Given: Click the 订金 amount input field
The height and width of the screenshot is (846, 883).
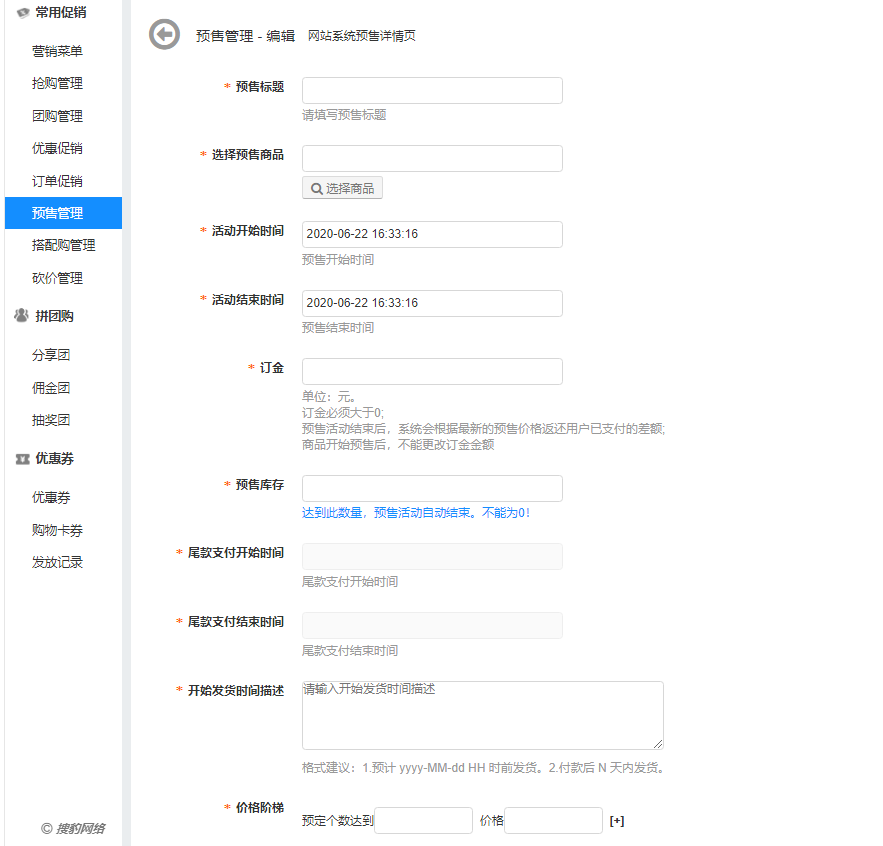Looking at the screenshot, I should (432, 371).
